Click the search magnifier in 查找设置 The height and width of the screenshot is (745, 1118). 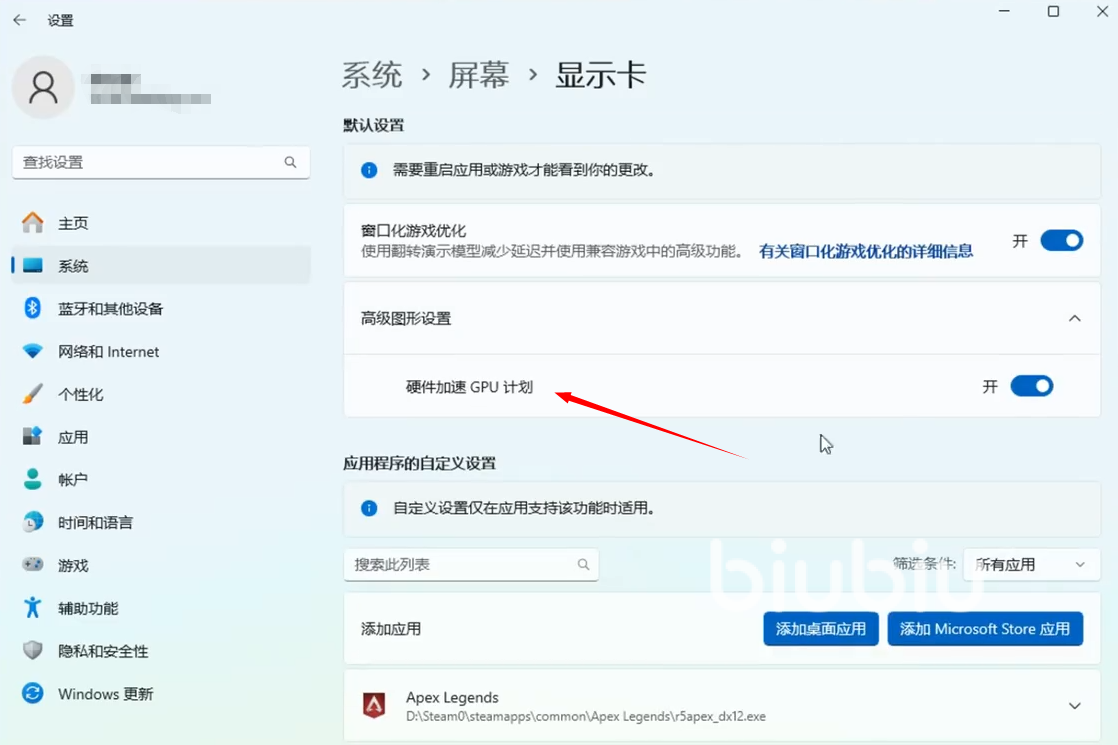coord(290,162)
